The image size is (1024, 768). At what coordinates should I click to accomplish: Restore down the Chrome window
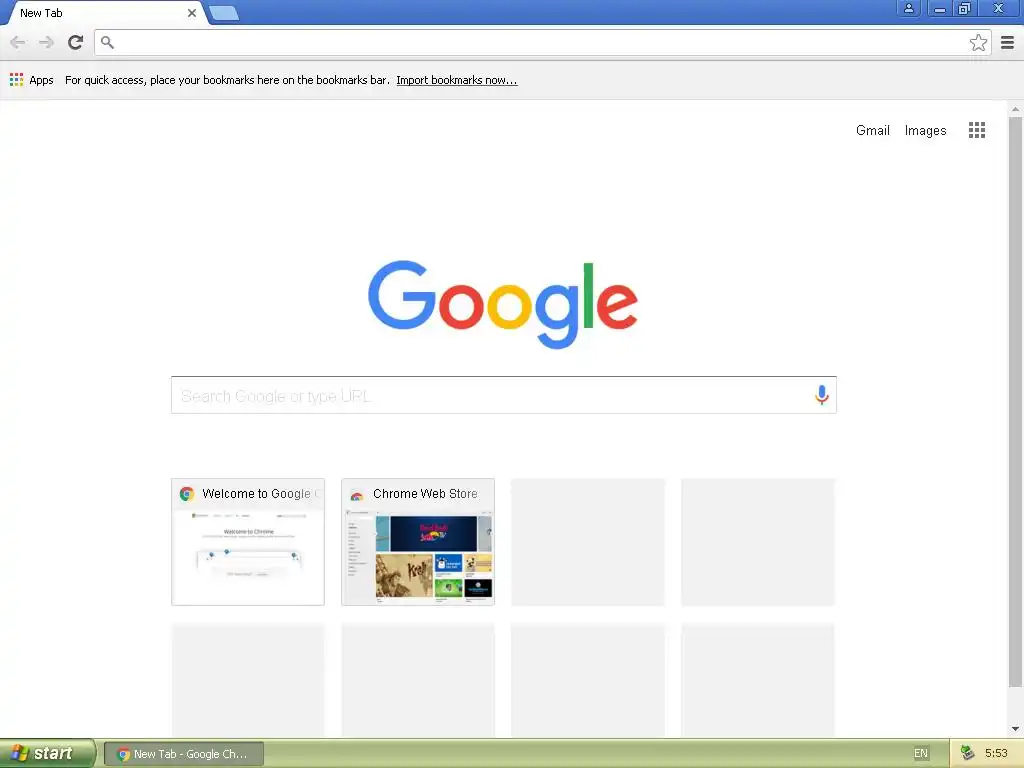pos(965,8)
